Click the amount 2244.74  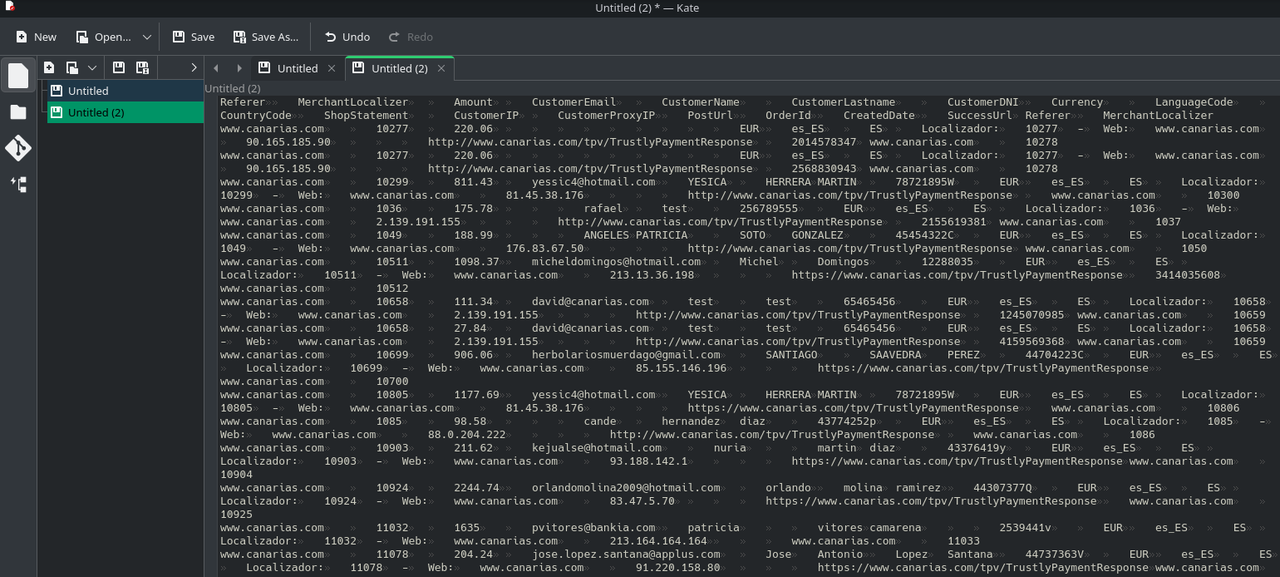476,487
